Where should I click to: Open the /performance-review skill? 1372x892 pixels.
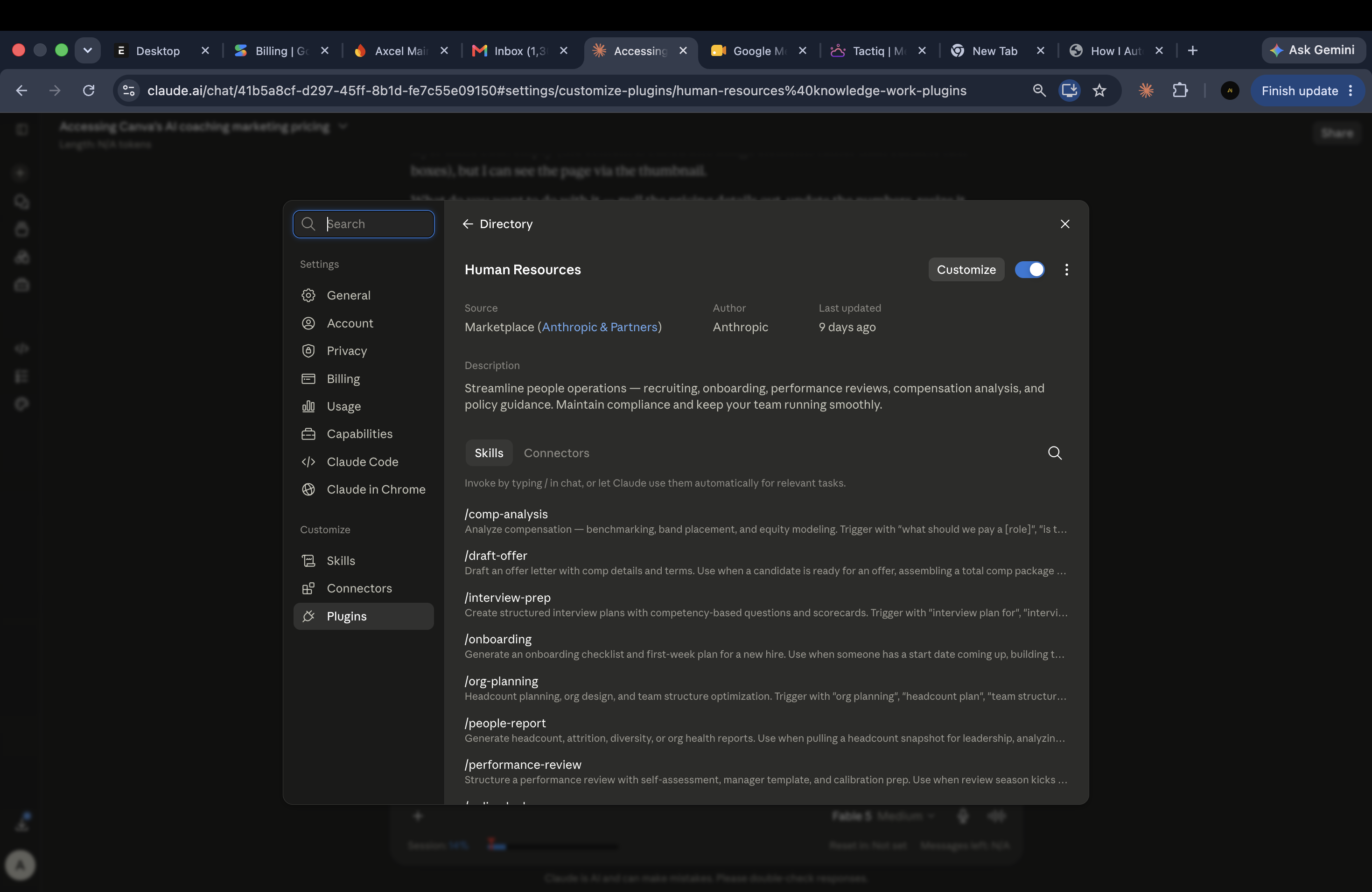766,772
